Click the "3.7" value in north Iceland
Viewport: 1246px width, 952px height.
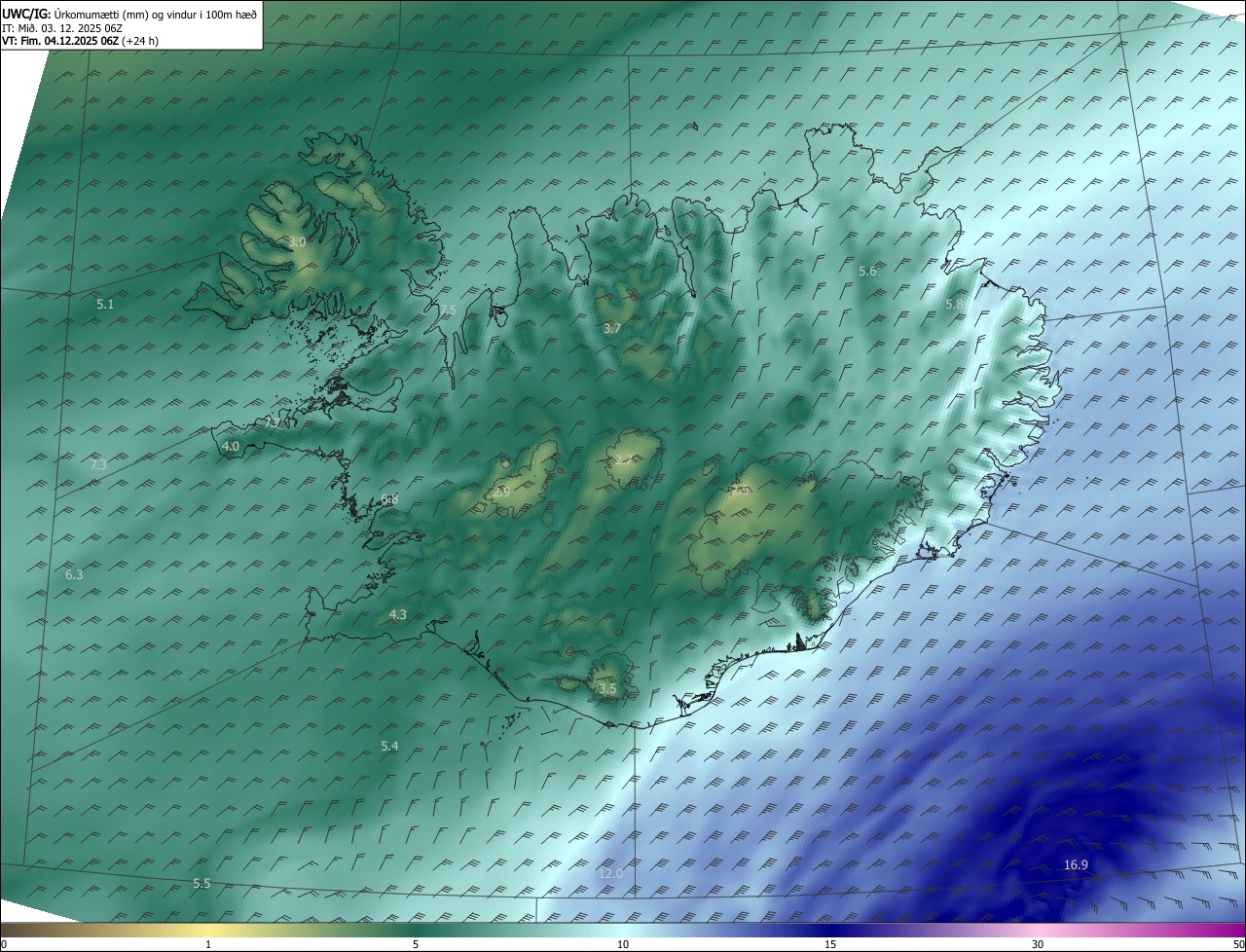coord(611,329)
